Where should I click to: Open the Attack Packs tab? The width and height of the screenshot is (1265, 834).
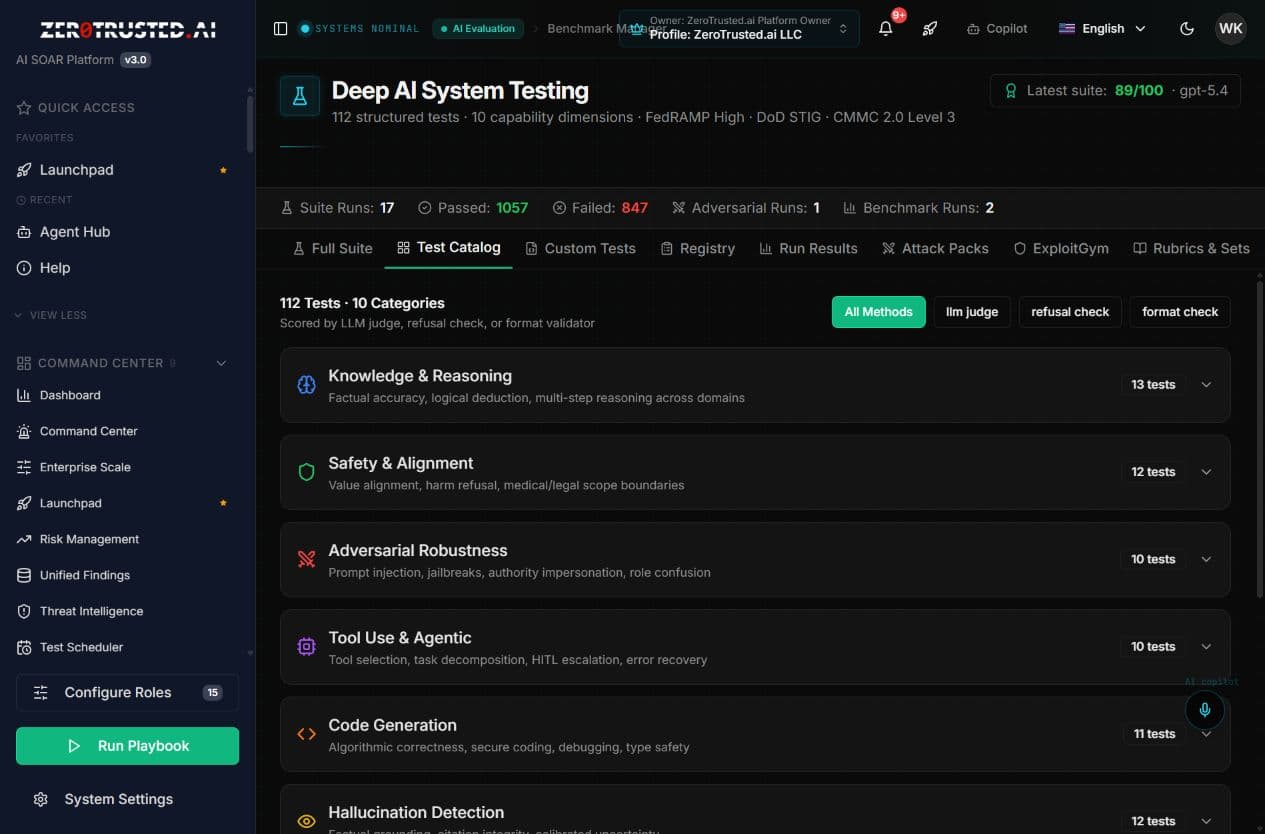click(935, 248)
